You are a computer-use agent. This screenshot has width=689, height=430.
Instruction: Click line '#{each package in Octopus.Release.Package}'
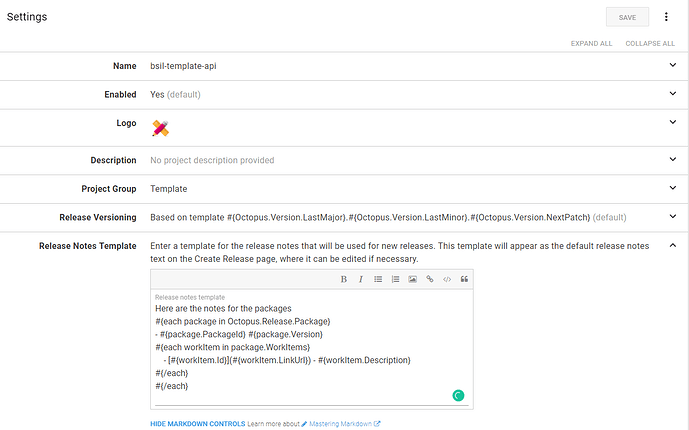click(243, 322)
